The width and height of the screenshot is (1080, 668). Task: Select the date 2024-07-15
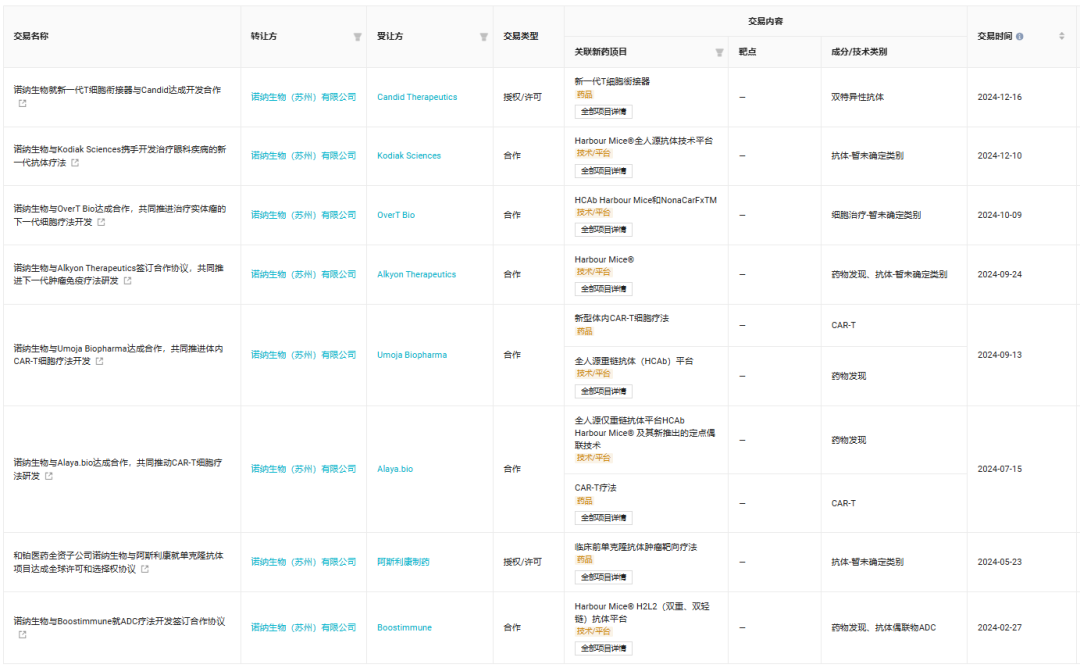999,469
